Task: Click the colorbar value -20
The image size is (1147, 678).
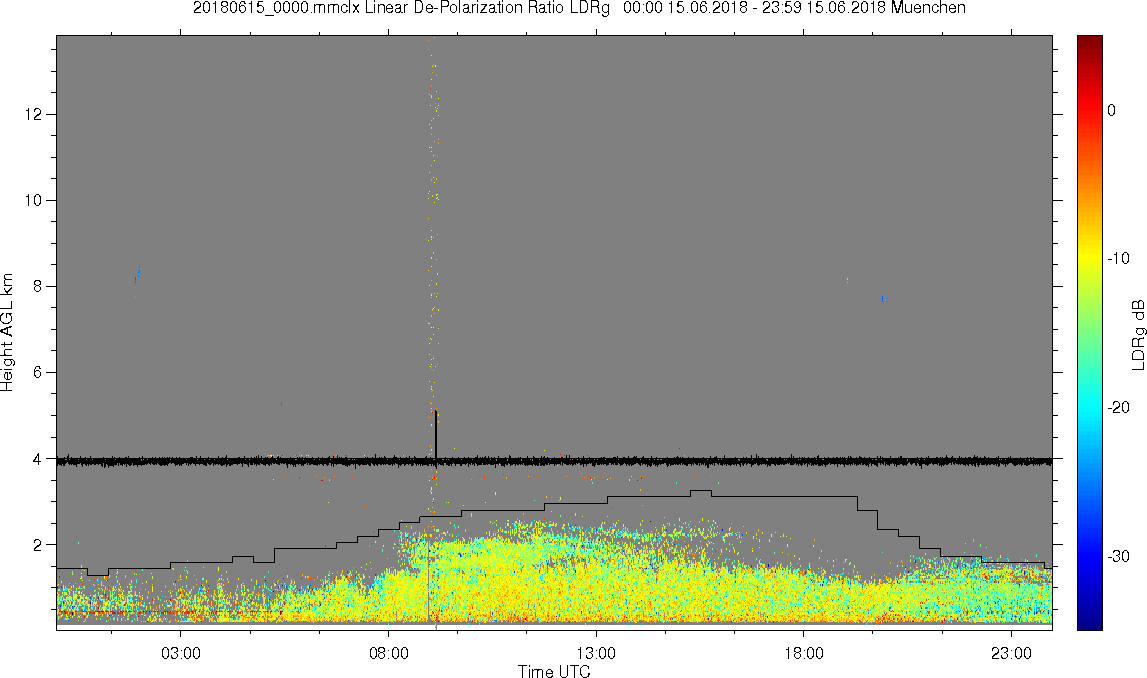Action: coord(1118,407)
